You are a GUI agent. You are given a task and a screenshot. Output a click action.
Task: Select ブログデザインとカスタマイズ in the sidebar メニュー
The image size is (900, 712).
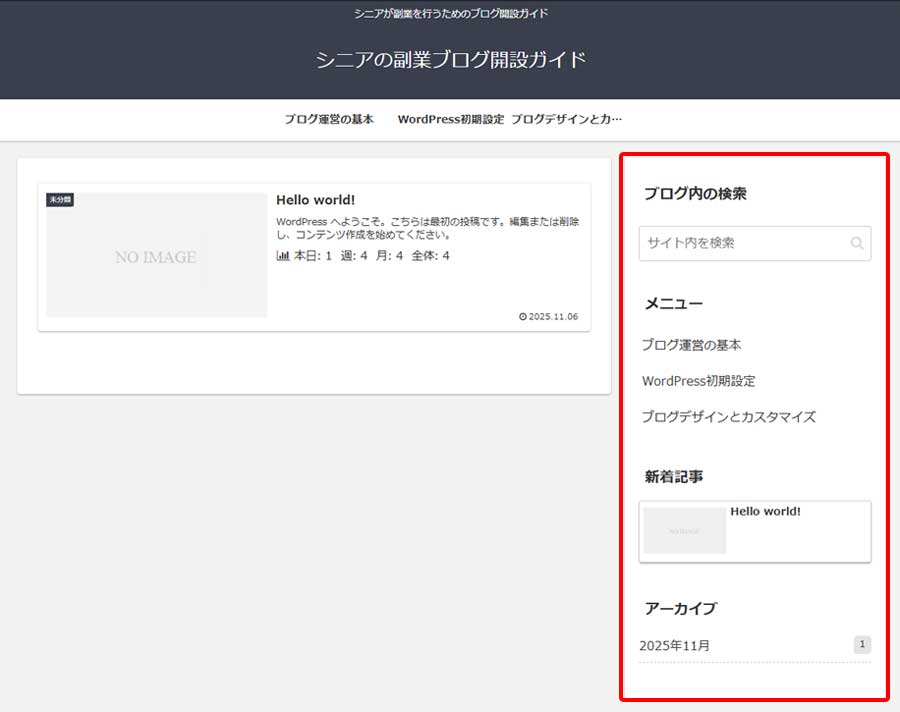tap(729, 417)
